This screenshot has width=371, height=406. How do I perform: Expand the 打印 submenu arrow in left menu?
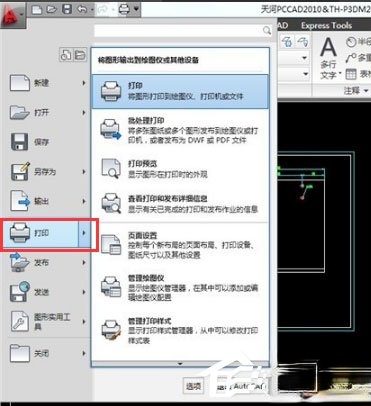pyautogui.click(x=84, y=233)
